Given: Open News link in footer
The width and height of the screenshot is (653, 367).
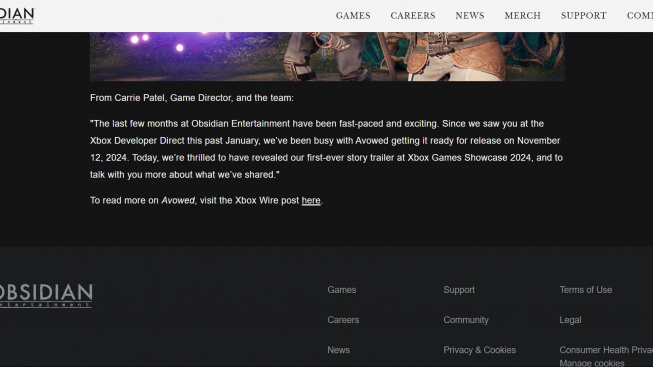Looking at the screenshot, I should click(338, 350).
